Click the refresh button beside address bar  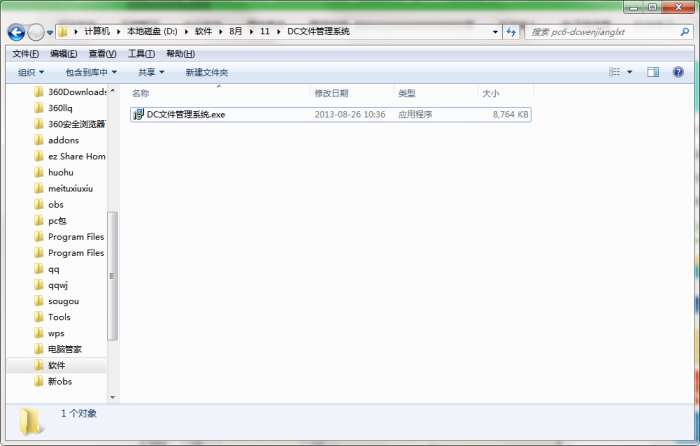click(511, 32)
